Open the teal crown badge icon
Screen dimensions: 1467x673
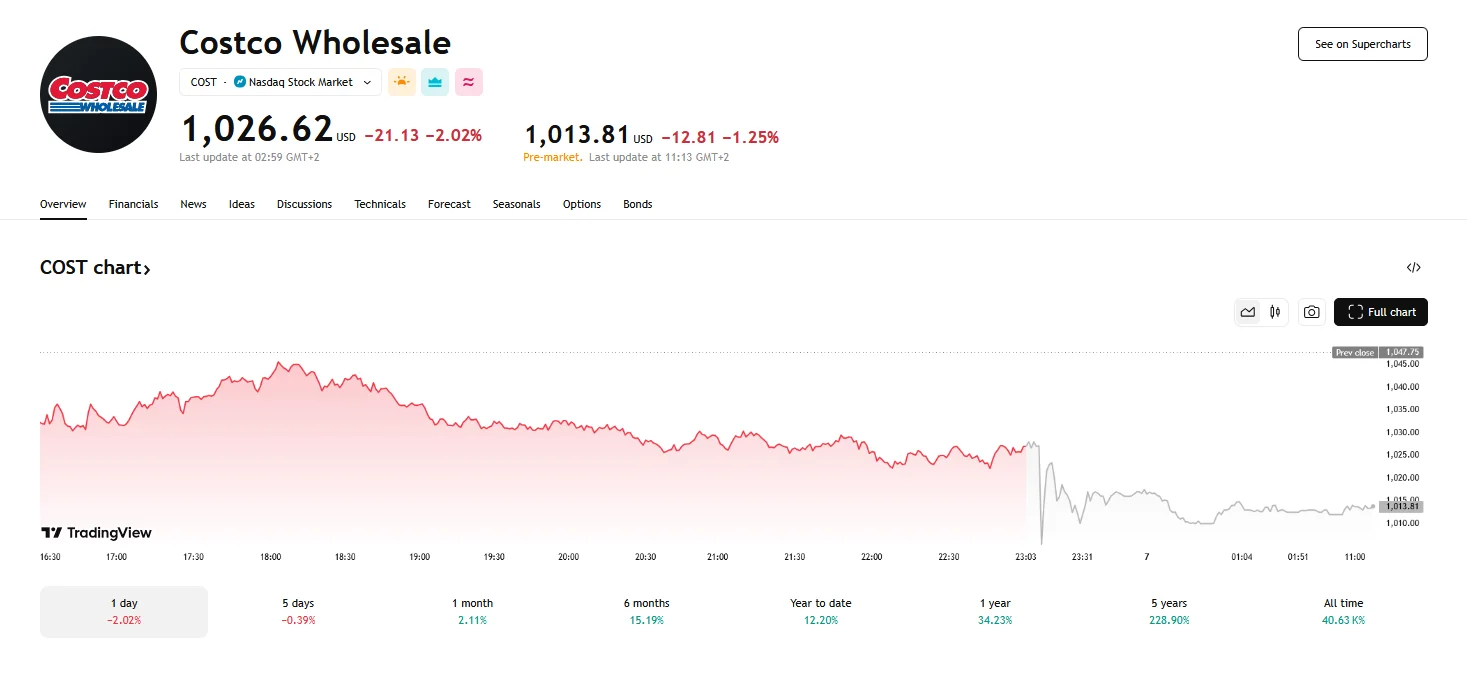[435, 81]
